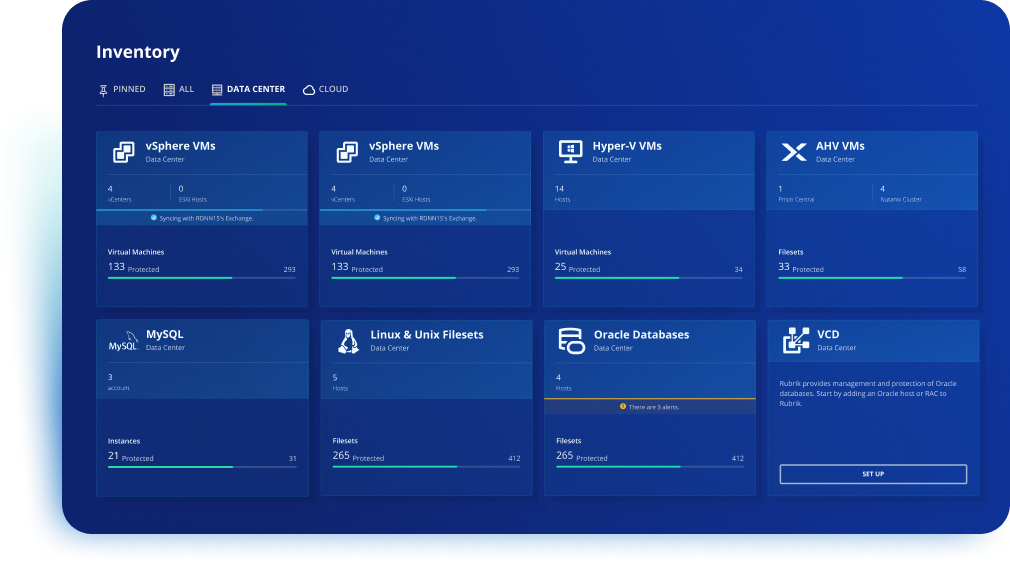Click the Linux & Unix Filesets progress bar

[426, 467]
